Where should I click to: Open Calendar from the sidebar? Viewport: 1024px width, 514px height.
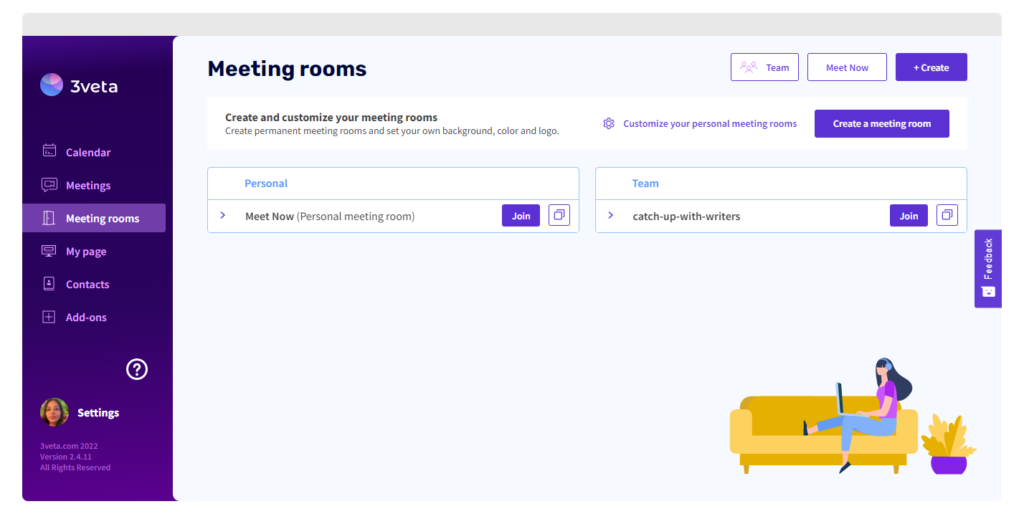[88, 152]
